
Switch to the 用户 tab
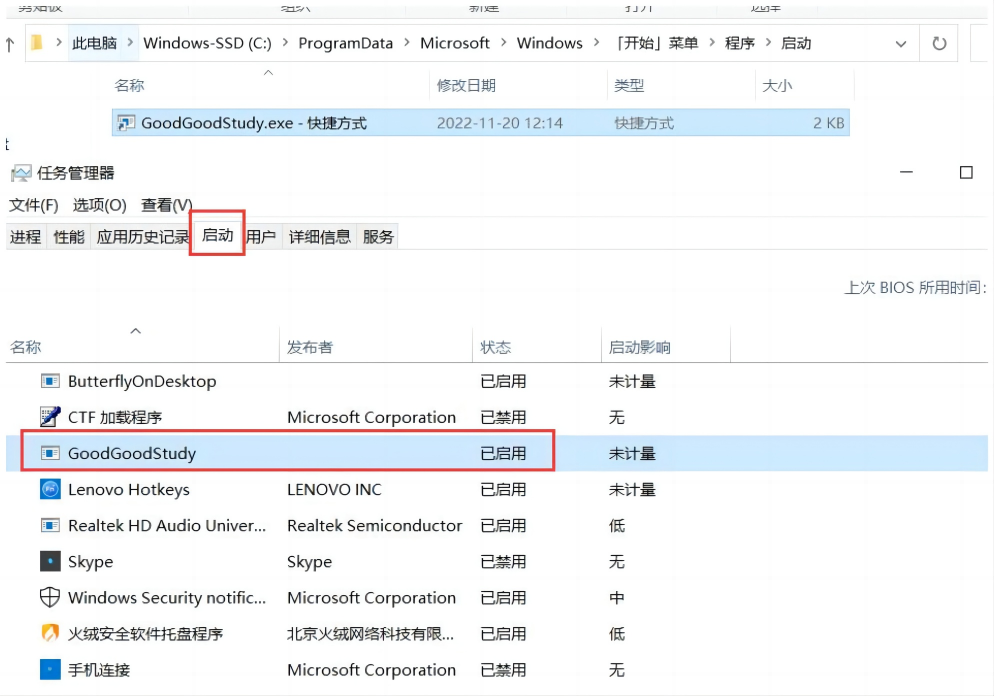coord(261,237)
